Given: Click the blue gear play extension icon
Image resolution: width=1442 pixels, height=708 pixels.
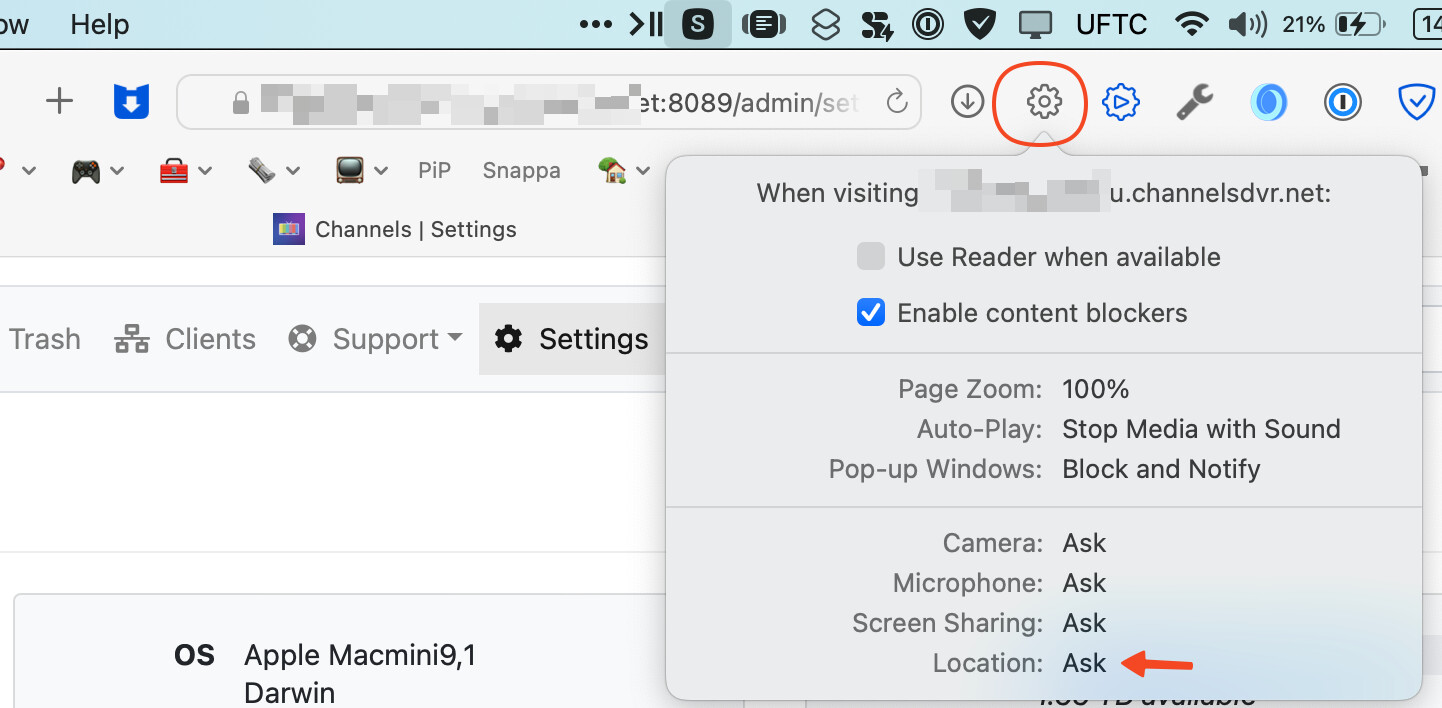Looking at the screenshot, I should tap(1121, 101).
